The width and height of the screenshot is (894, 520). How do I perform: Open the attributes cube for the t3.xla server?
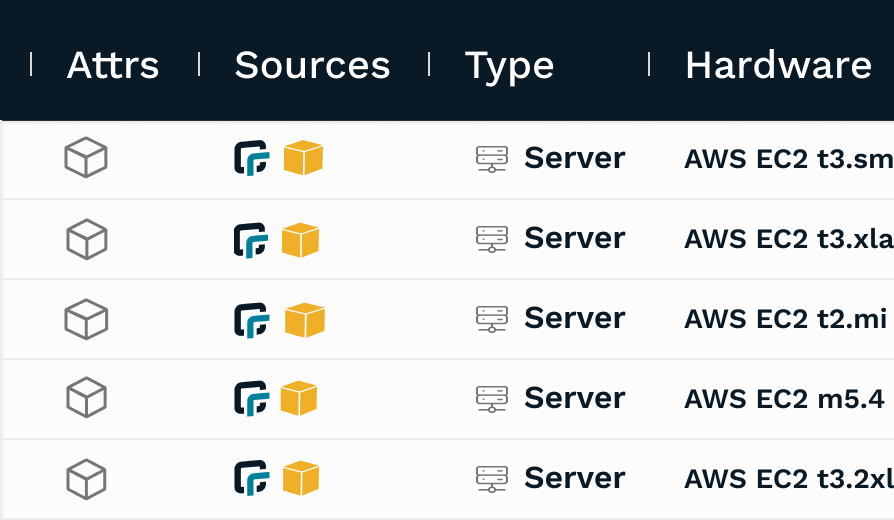pyautogui.click(x=87, y=239)
